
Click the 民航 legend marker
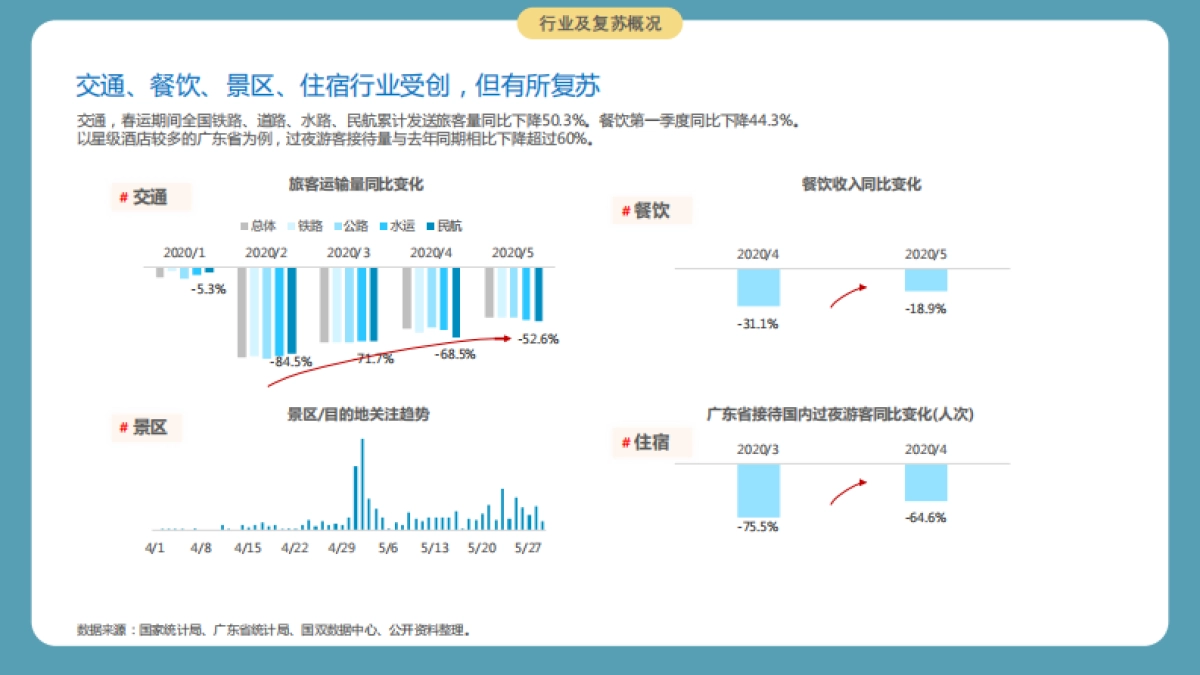pos(430,226)
